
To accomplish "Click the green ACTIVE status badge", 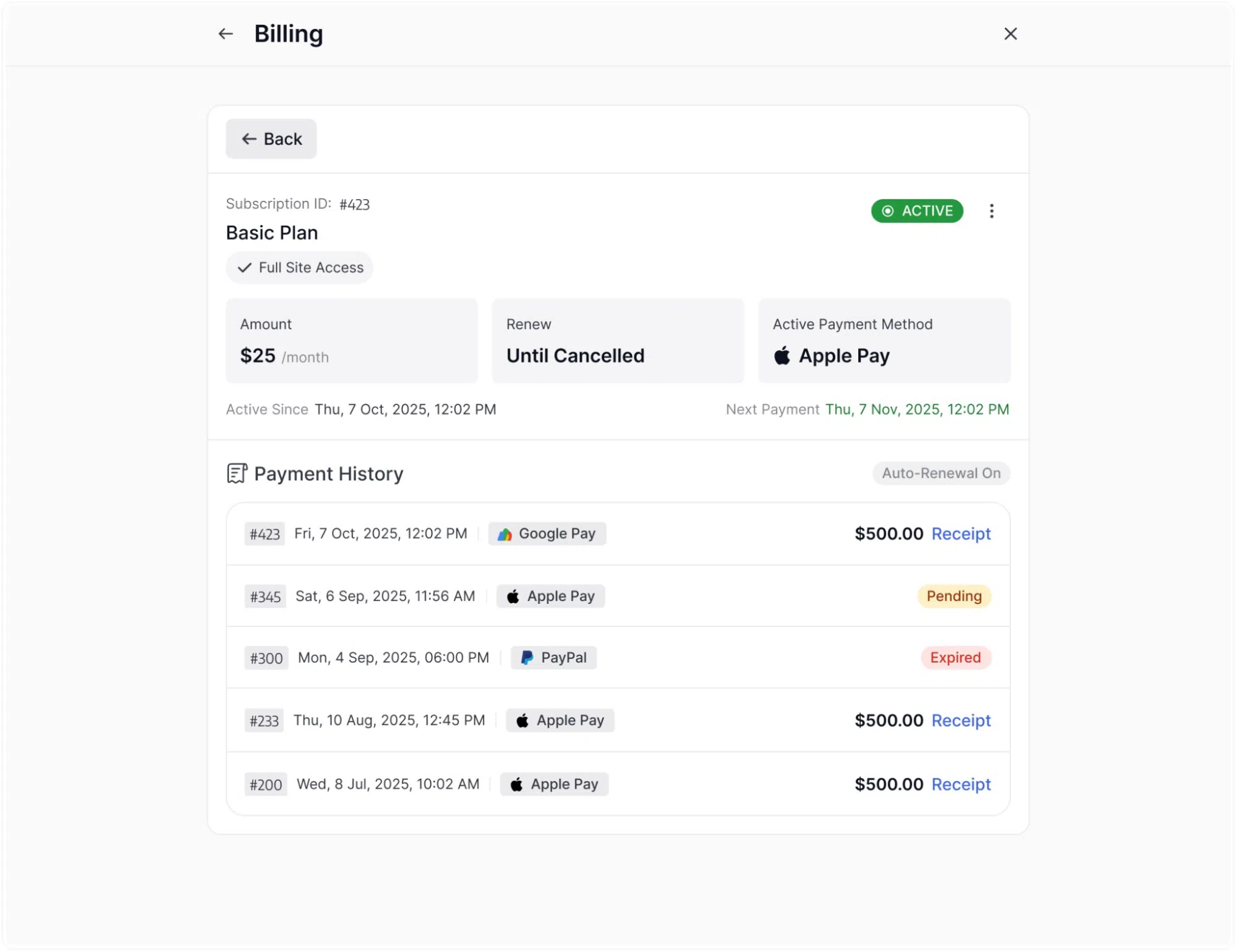I will coord(917,211).
